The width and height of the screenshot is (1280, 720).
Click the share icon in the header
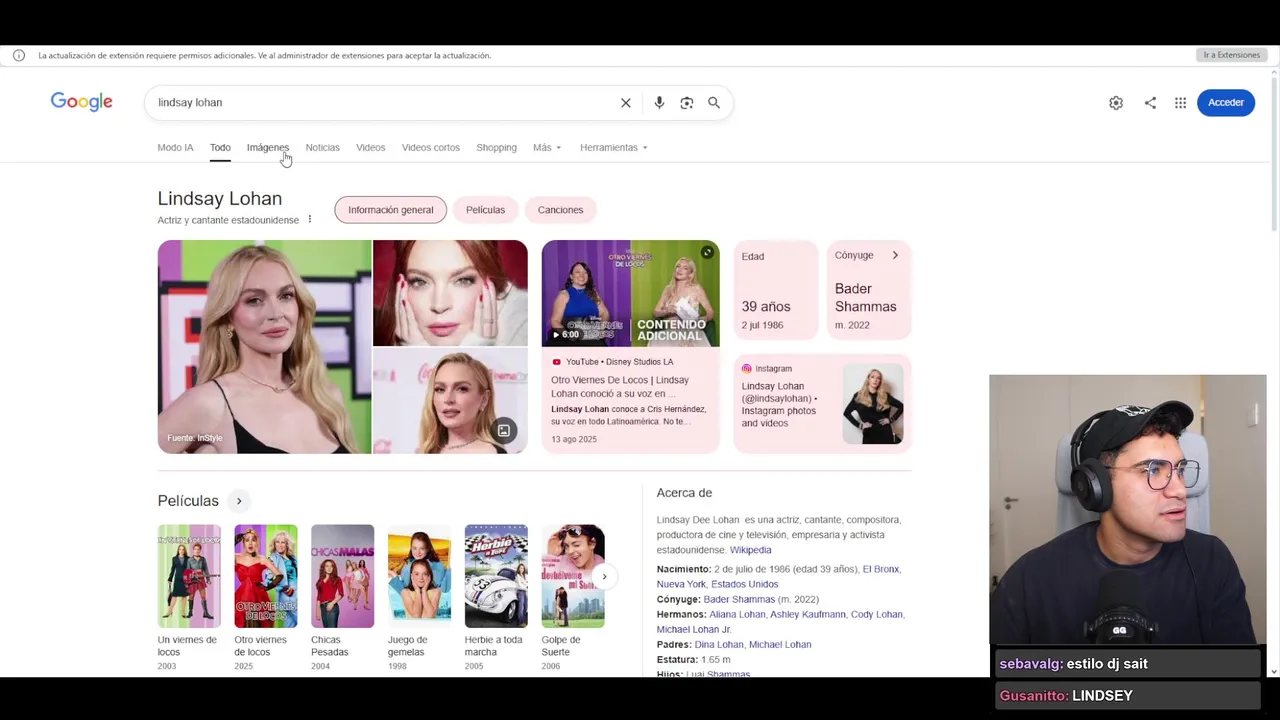pos(1150,103)
